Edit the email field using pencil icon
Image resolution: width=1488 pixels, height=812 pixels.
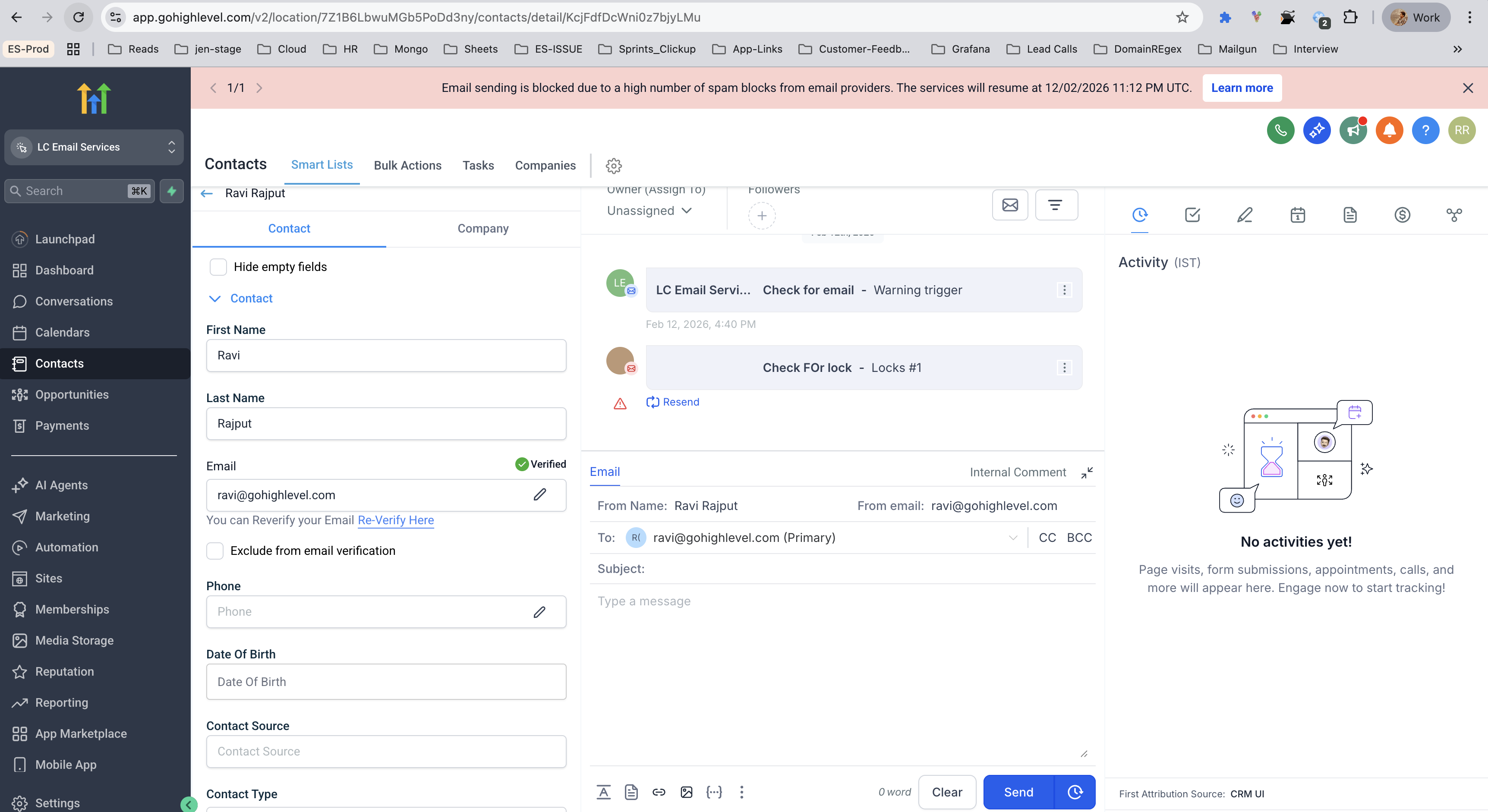(x=540, y=495)
